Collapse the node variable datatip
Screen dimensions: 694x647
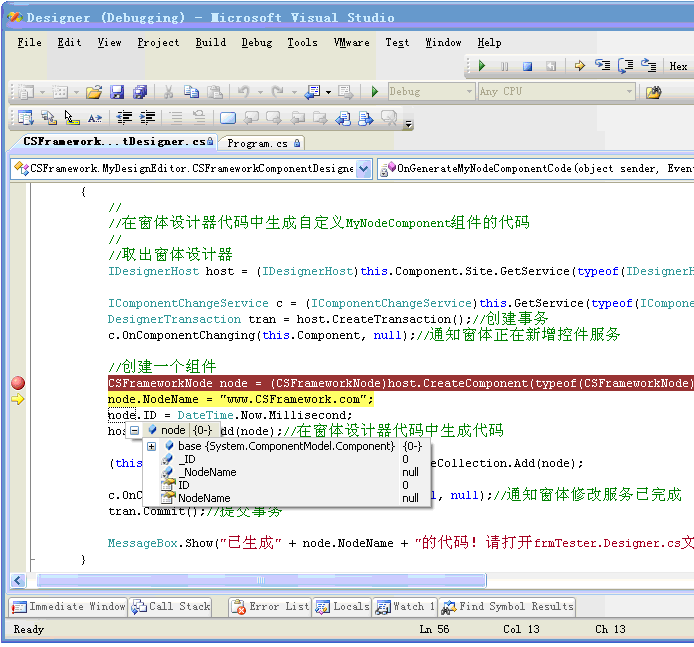134,430
